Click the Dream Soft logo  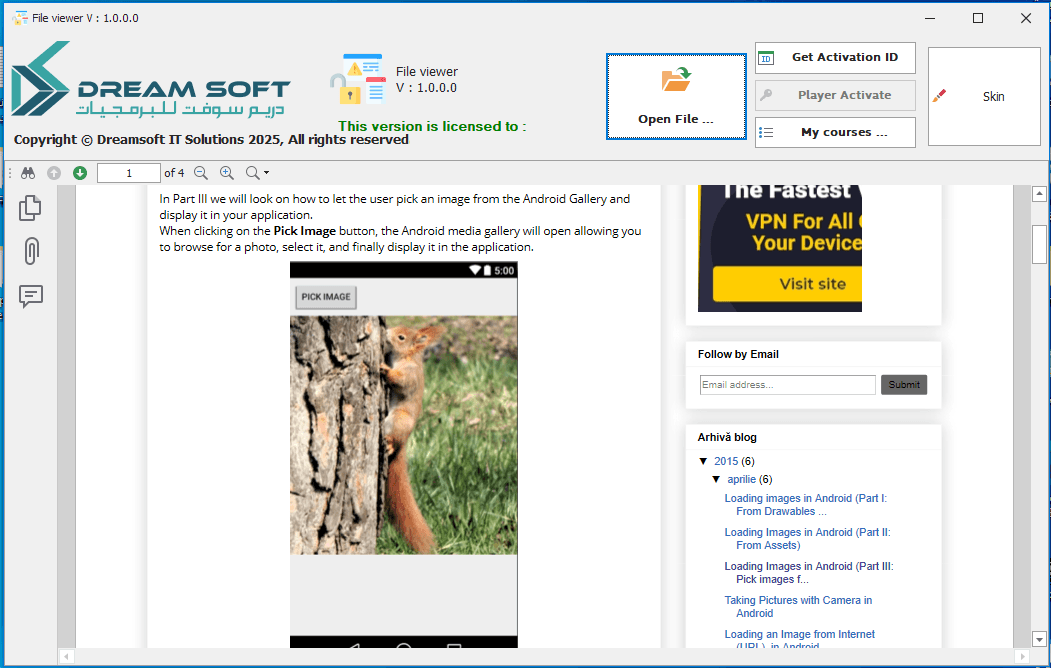pos(151,79)
